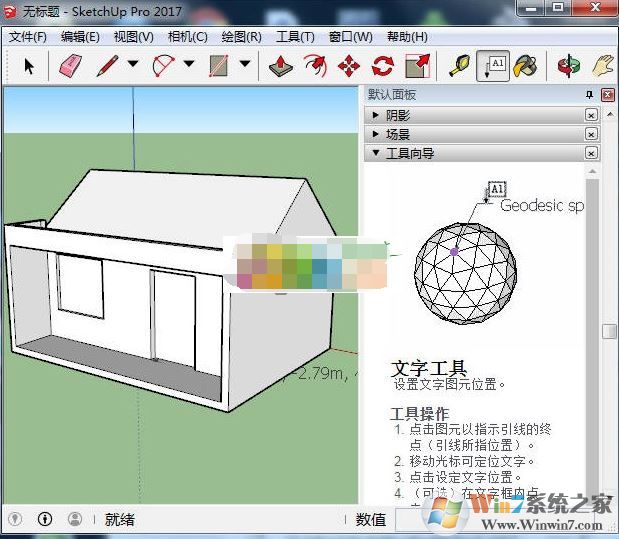The height and width of the screenshot is (539, 619).
Task: Close the 场景 section with its x
Action: point(591,134)
